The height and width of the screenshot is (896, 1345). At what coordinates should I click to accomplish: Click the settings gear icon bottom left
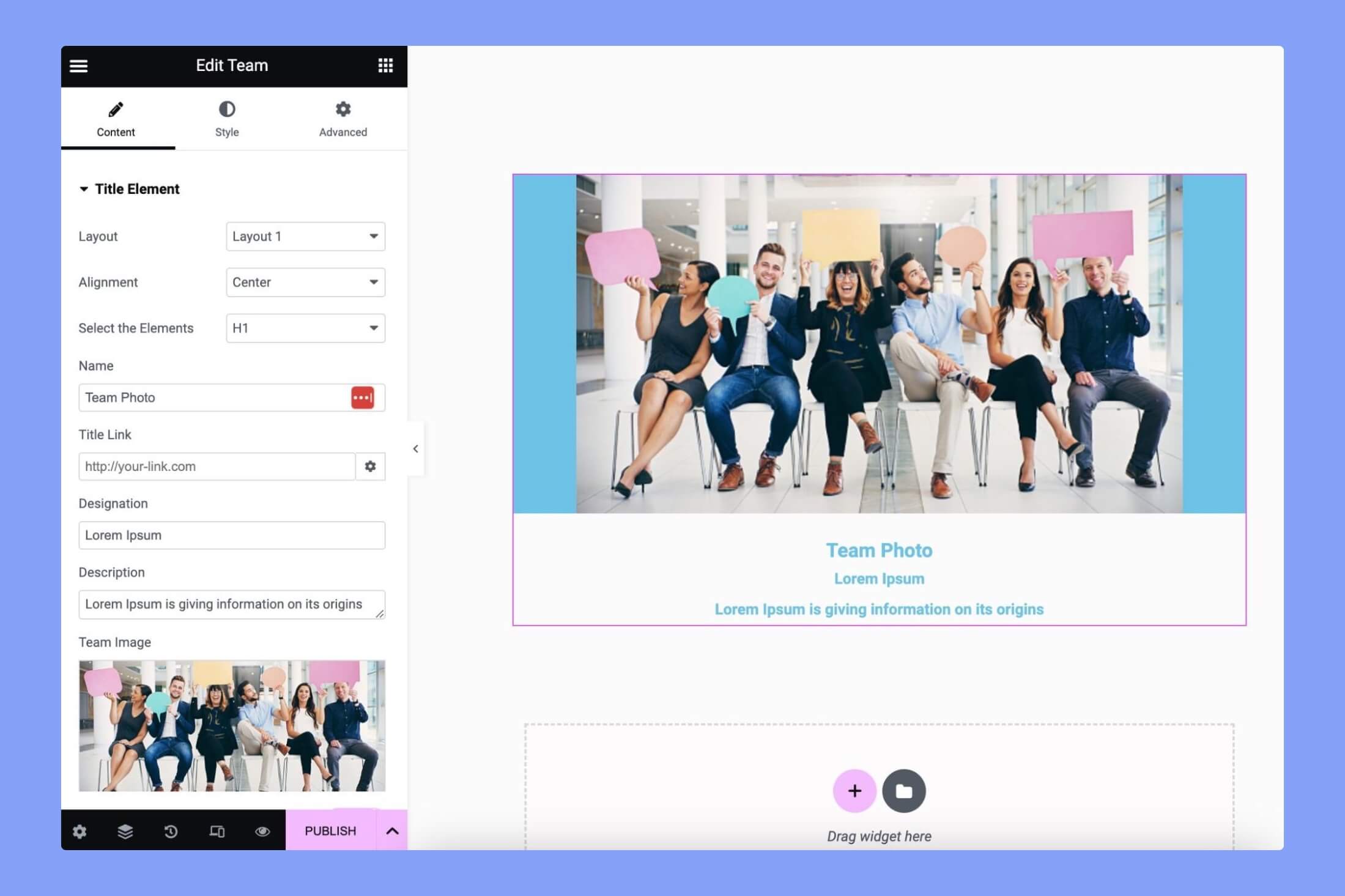pyautogui.click(x=80, y=830)
